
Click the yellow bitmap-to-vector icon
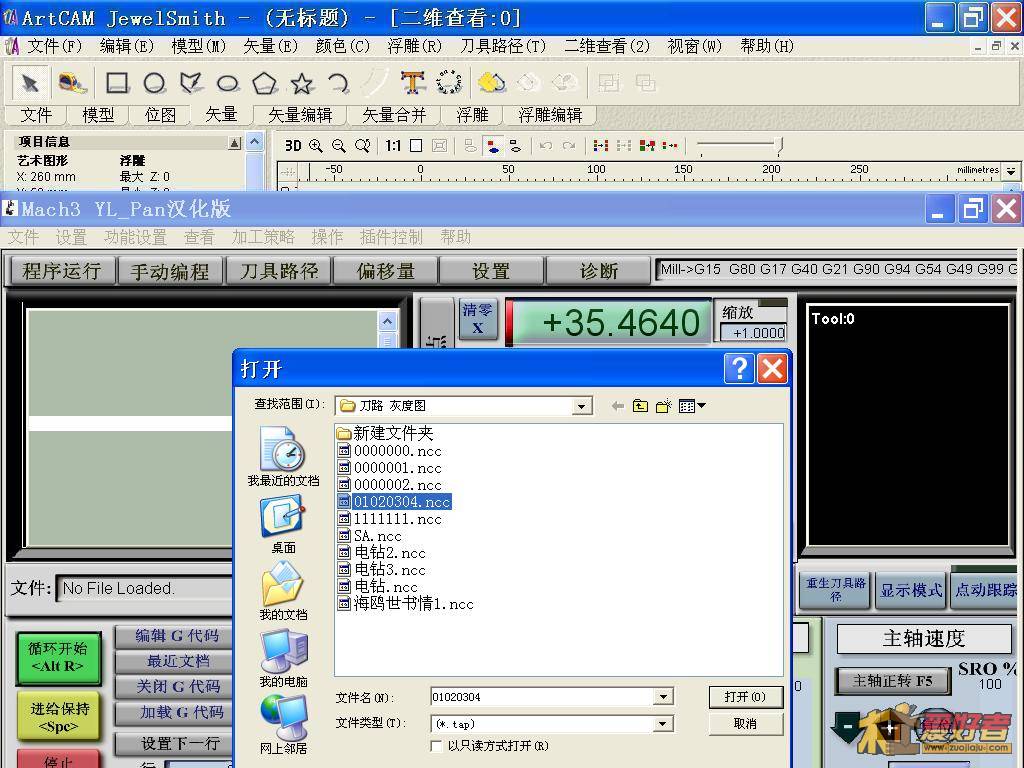pyautogui.click(x=491, y=83)
